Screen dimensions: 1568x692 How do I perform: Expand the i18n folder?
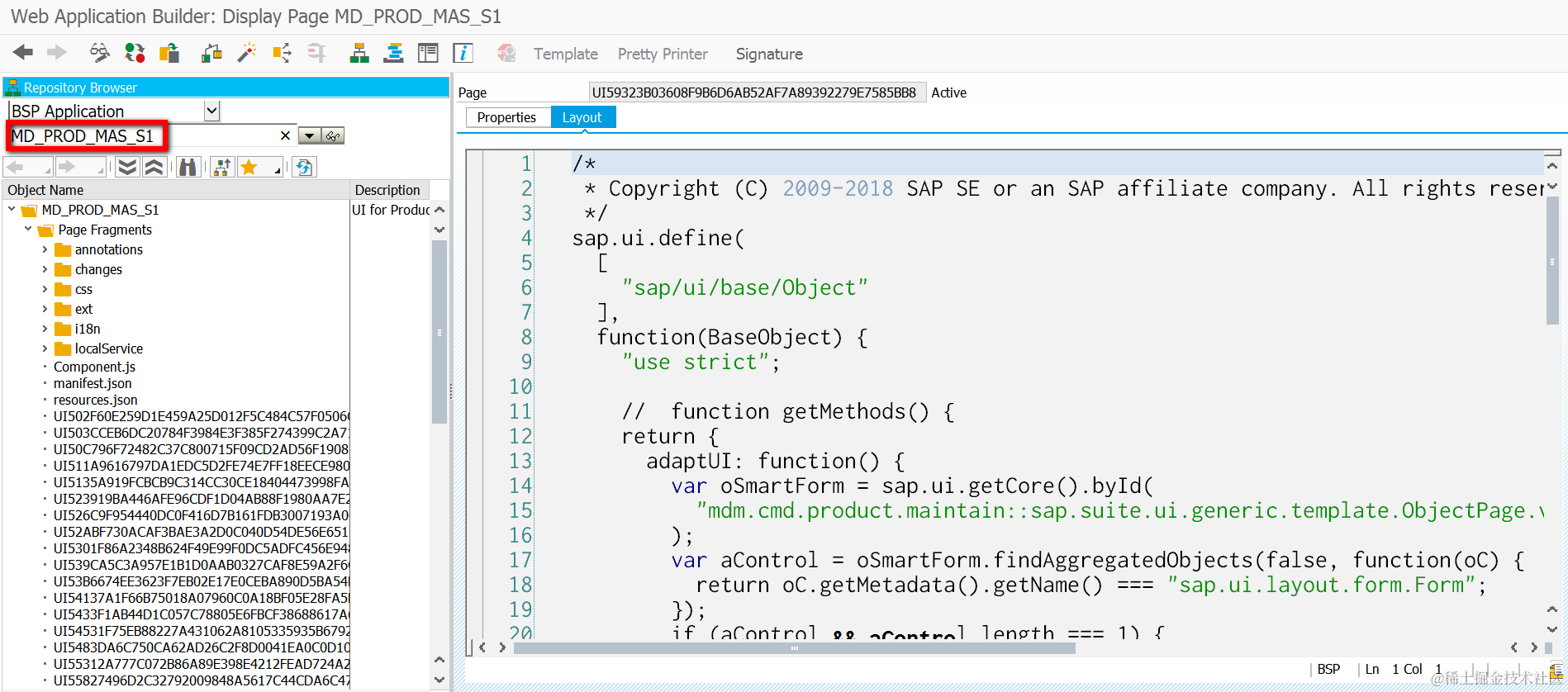45,329
